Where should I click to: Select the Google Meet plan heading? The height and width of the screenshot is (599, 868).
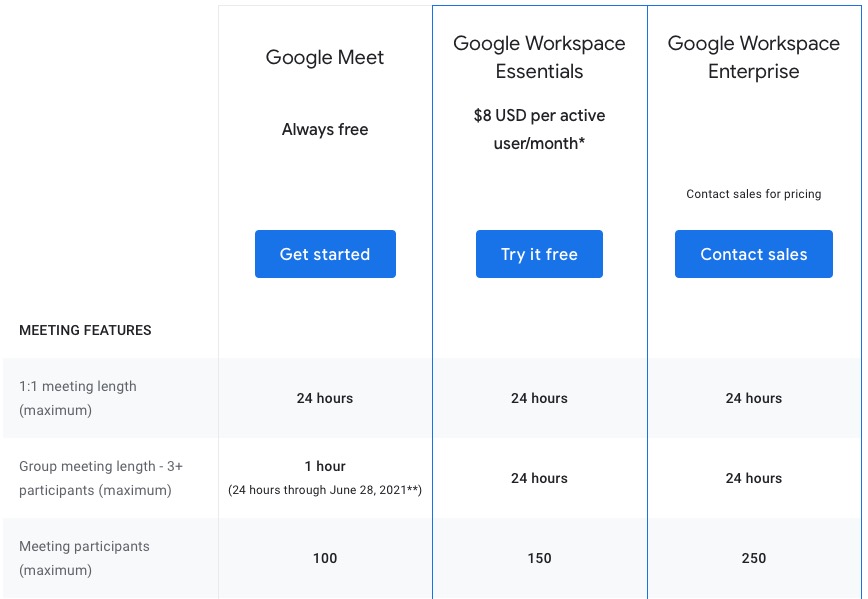click(325, 58)
